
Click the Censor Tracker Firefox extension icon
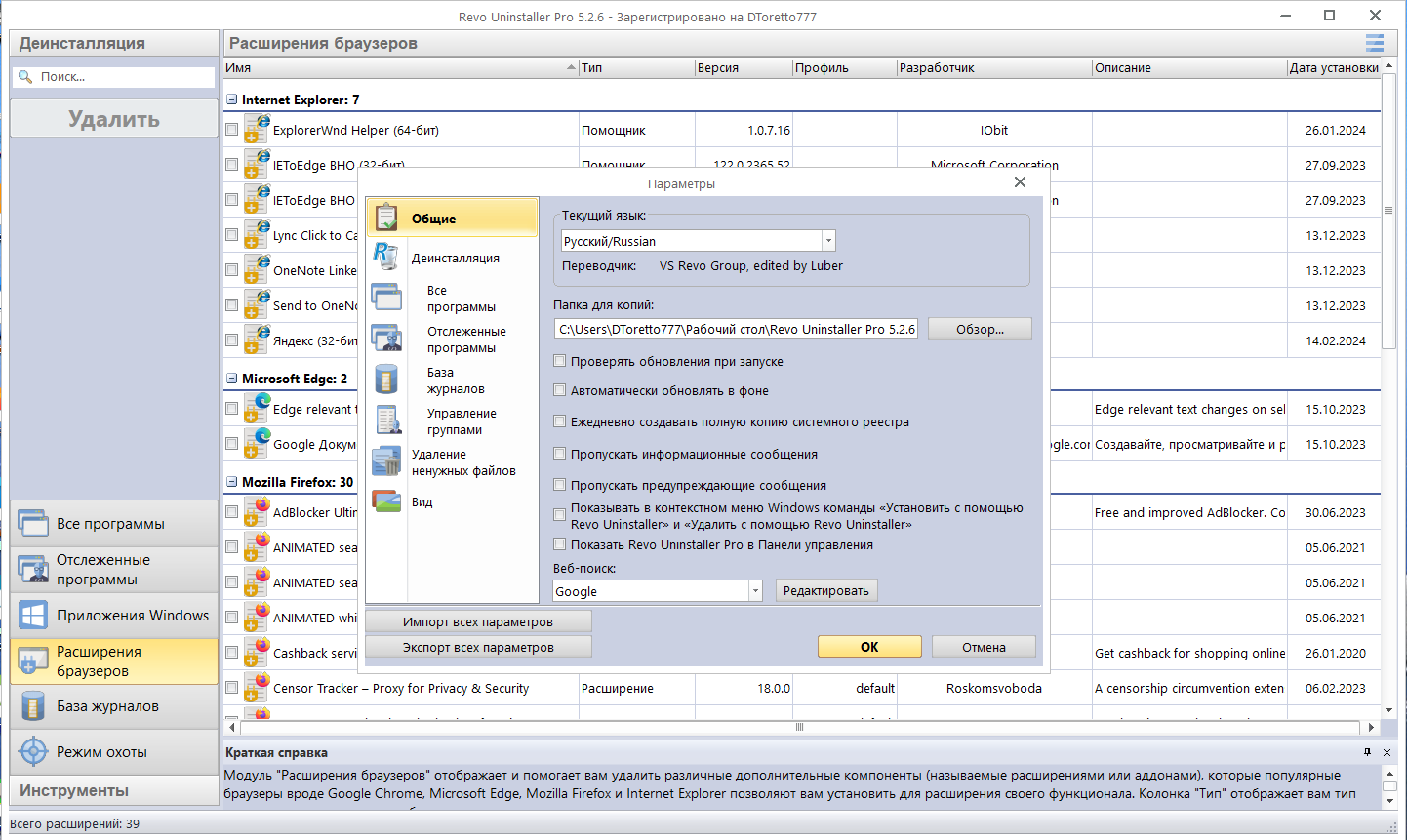tap(257, 687)
